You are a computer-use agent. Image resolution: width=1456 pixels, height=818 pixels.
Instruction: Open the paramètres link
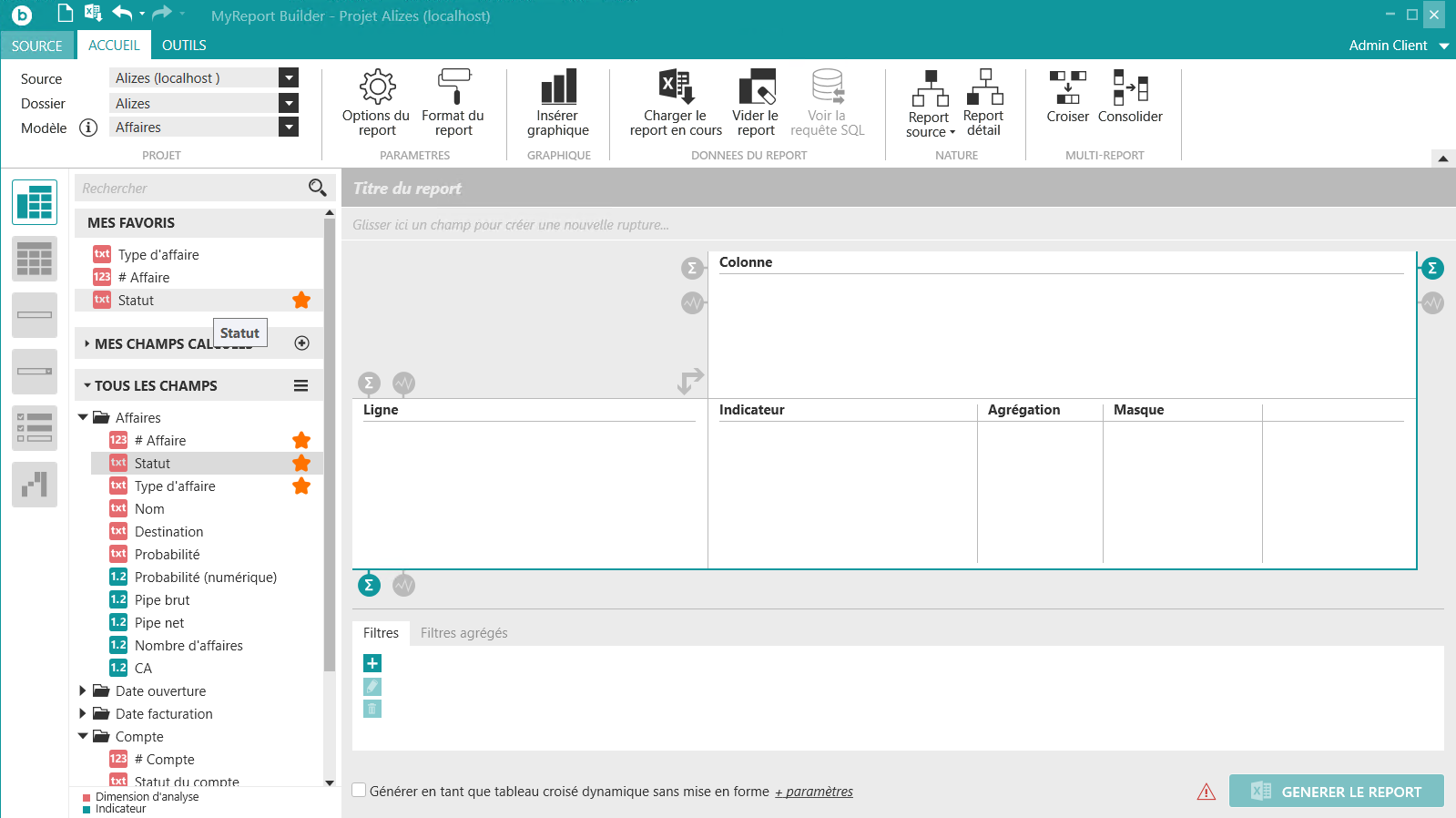tap(814, 792)
